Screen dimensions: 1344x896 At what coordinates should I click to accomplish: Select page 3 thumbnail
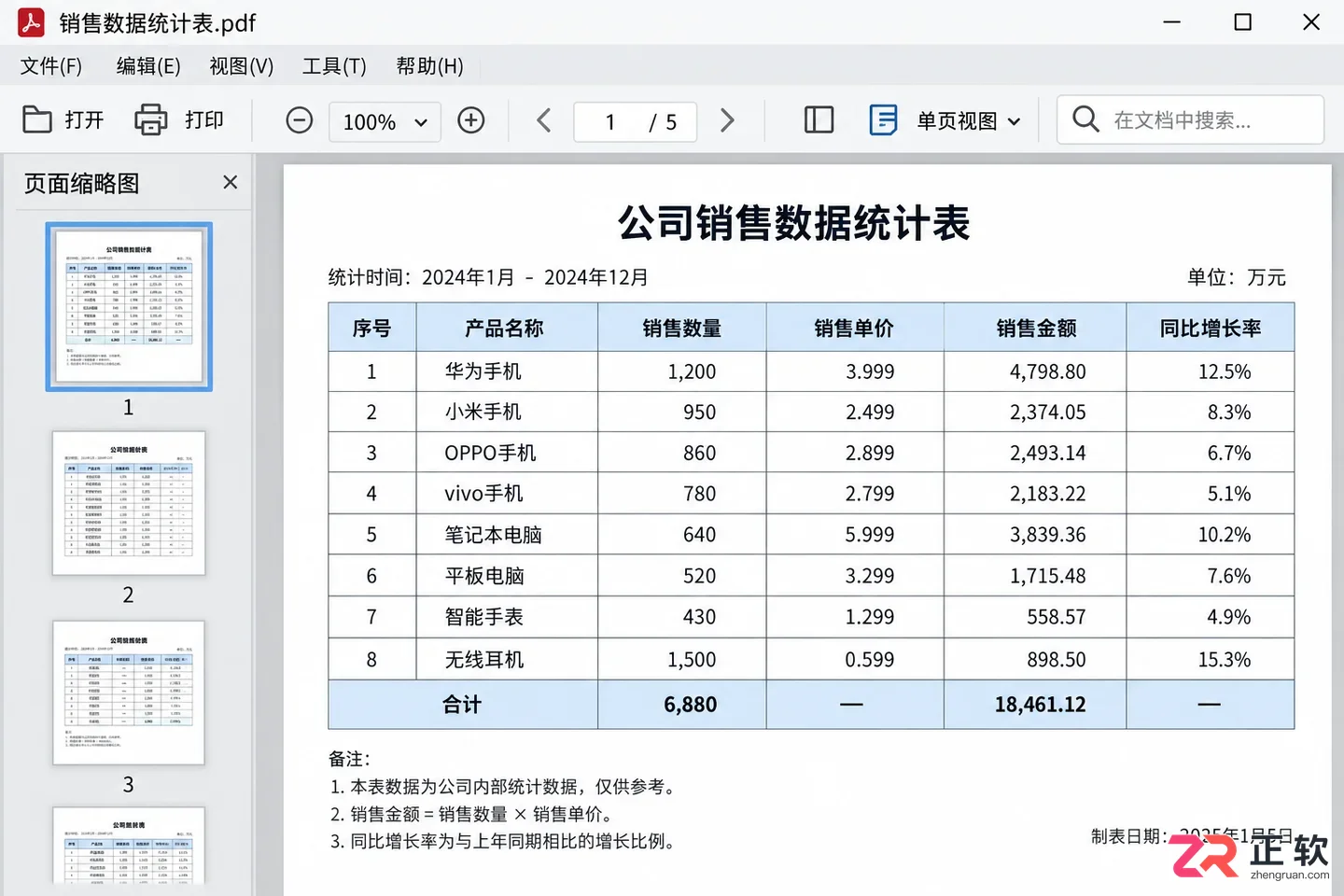point(129,693)
